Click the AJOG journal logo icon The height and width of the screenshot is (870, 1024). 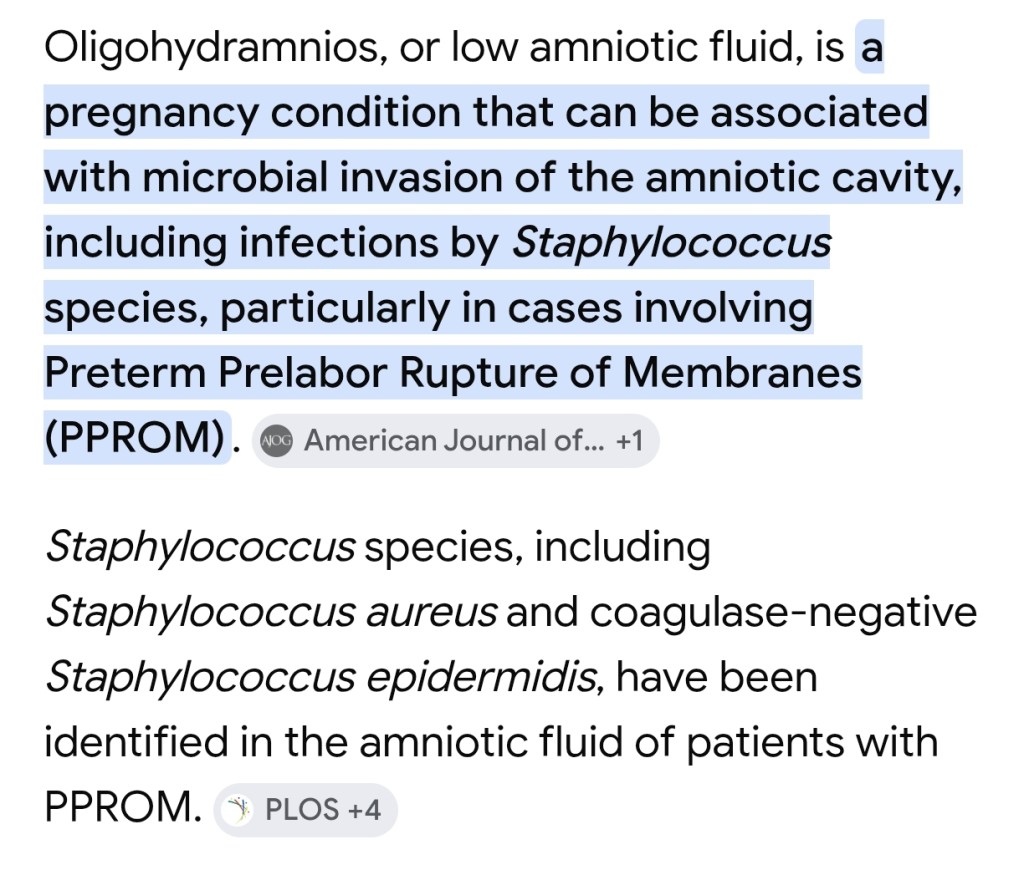(x=277, y=440)
